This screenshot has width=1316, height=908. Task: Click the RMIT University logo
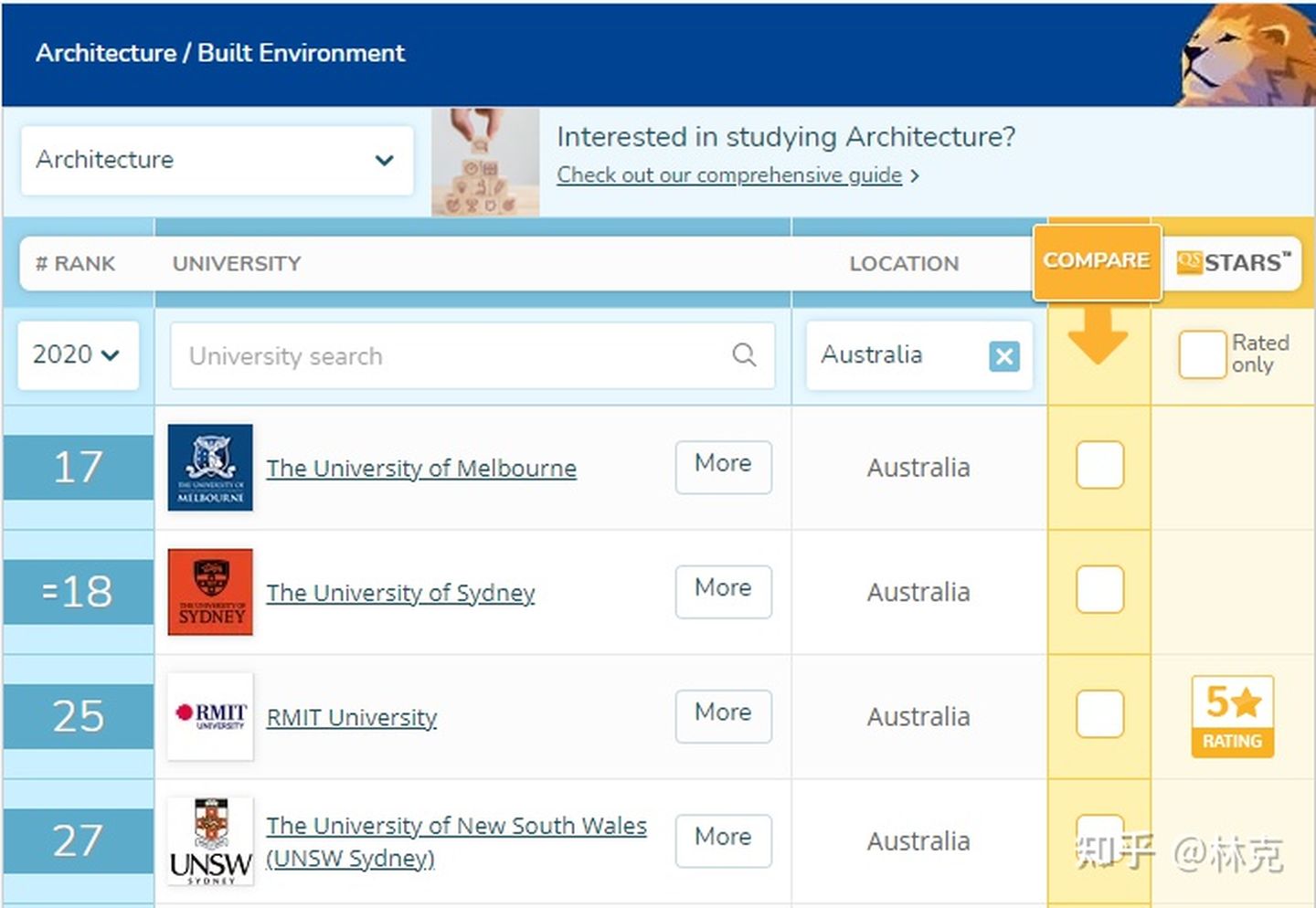tap(210, 715)
